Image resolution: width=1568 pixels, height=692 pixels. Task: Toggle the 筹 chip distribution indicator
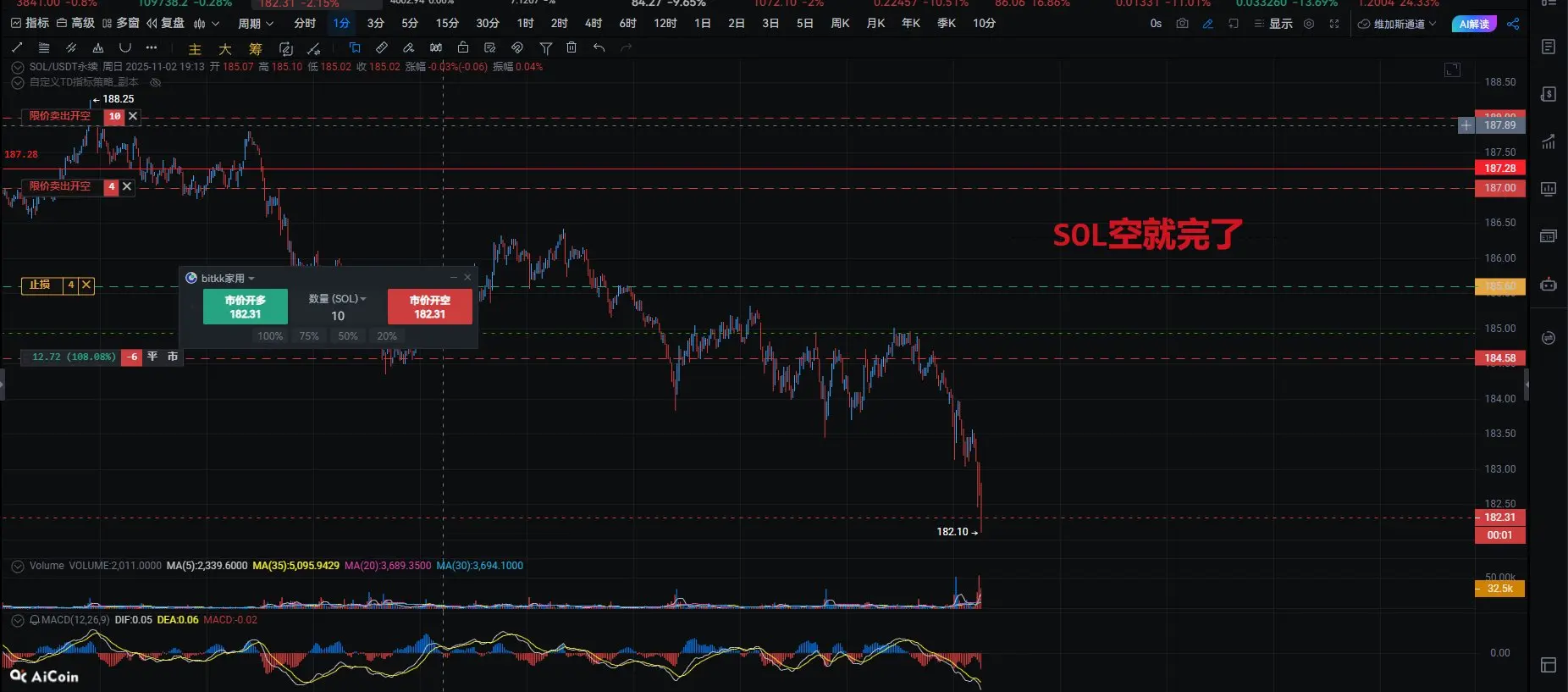click(256, 49)
